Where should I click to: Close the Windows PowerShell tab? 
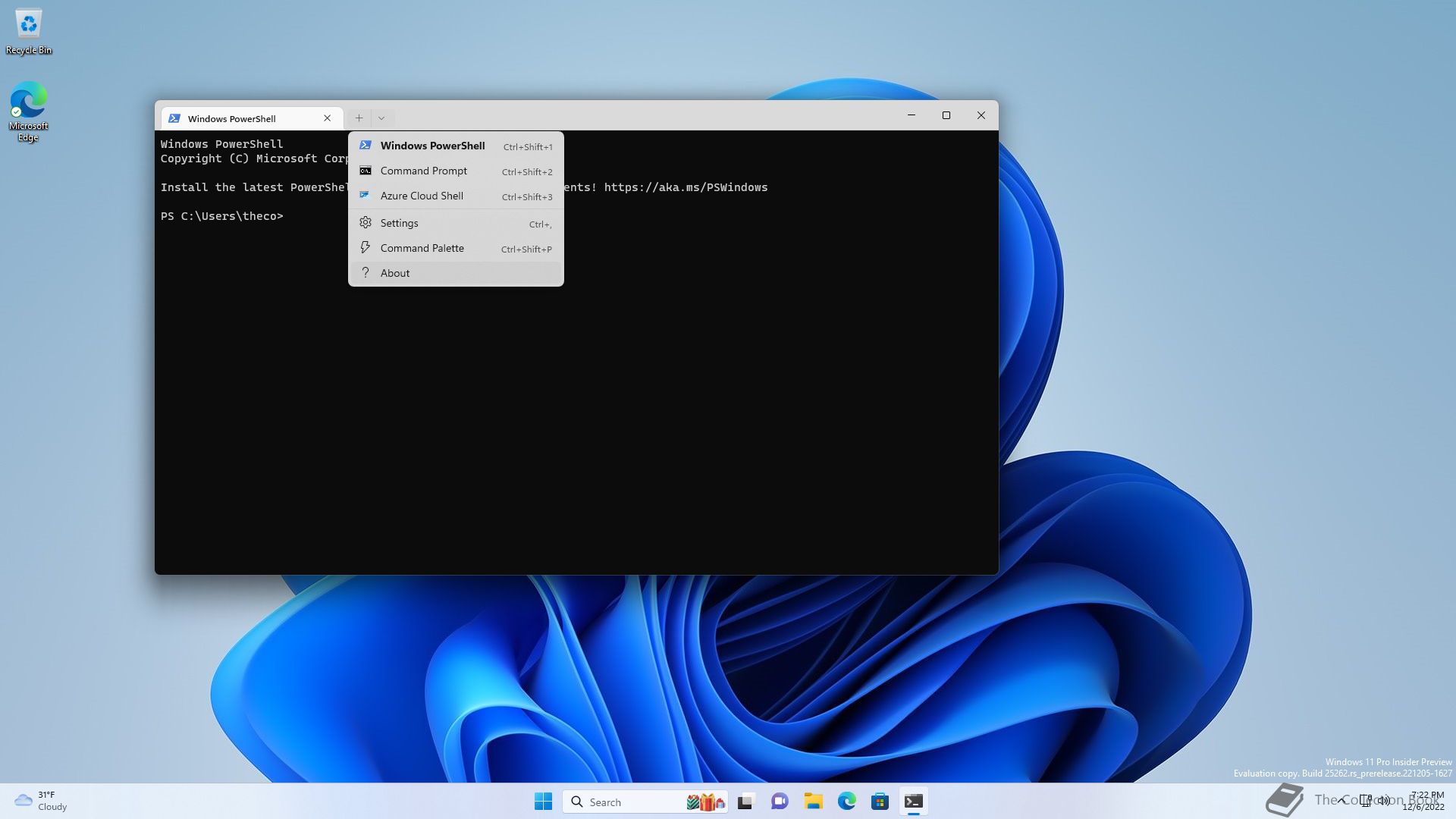[328, 118]
